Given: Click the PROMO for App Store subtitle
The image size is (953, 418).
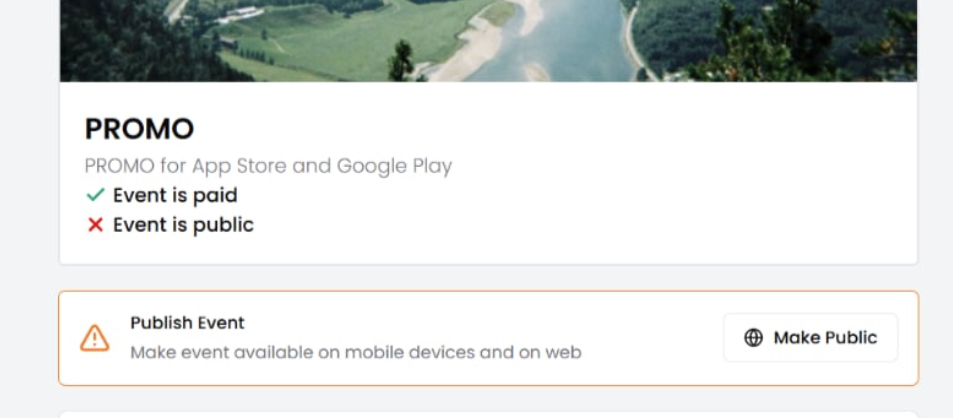Looking at the screenshot, I should point(267,166).
